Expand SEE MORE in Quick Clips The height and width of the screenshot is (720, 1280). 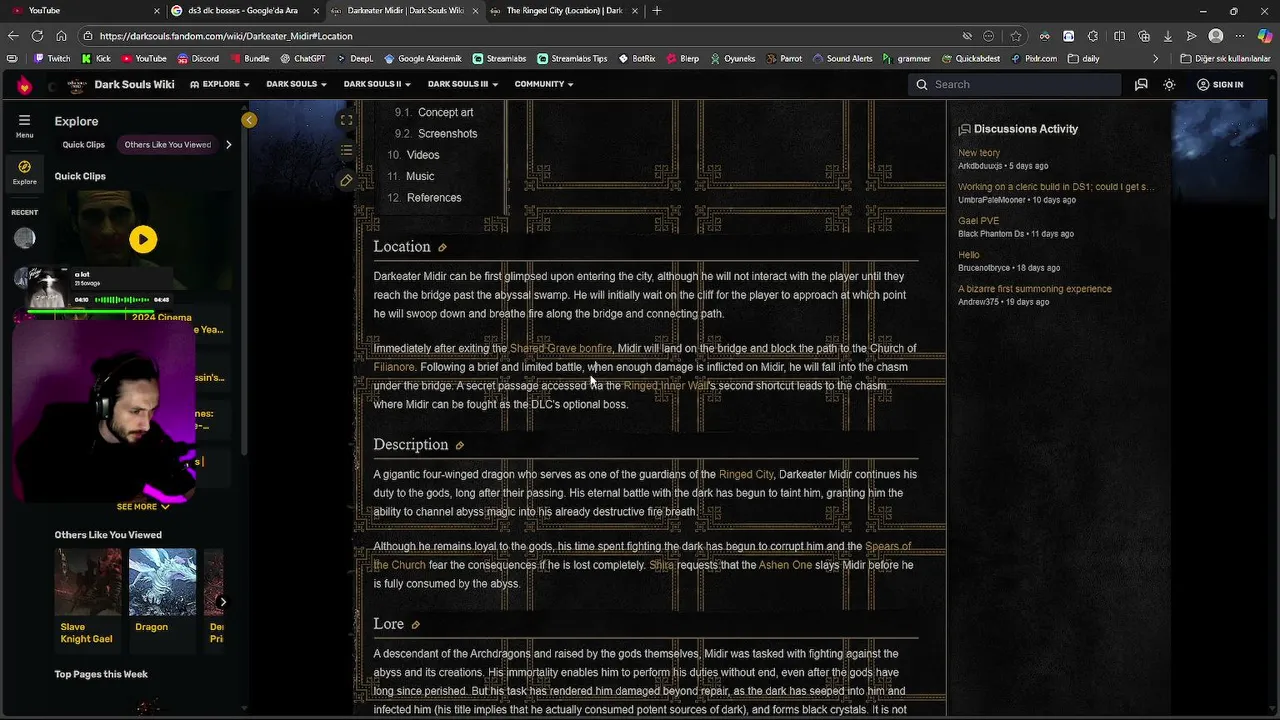(x=143, y=507)
